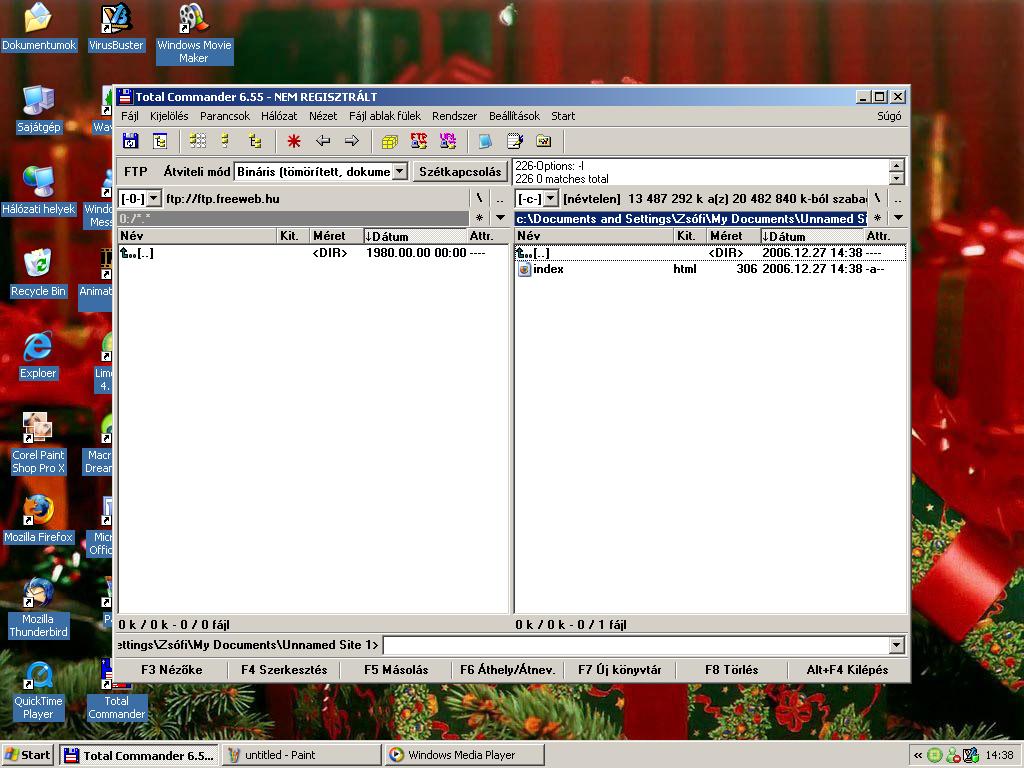Click the Szétkapcsolás disconnect button

tap(460, 172)
